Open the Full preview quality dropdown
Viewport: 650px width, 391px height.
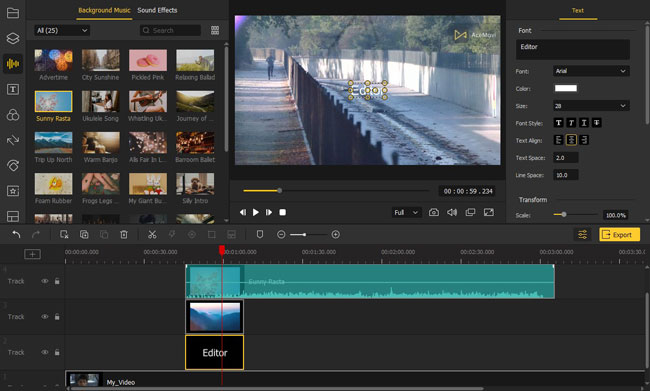(x=406, y=212)
